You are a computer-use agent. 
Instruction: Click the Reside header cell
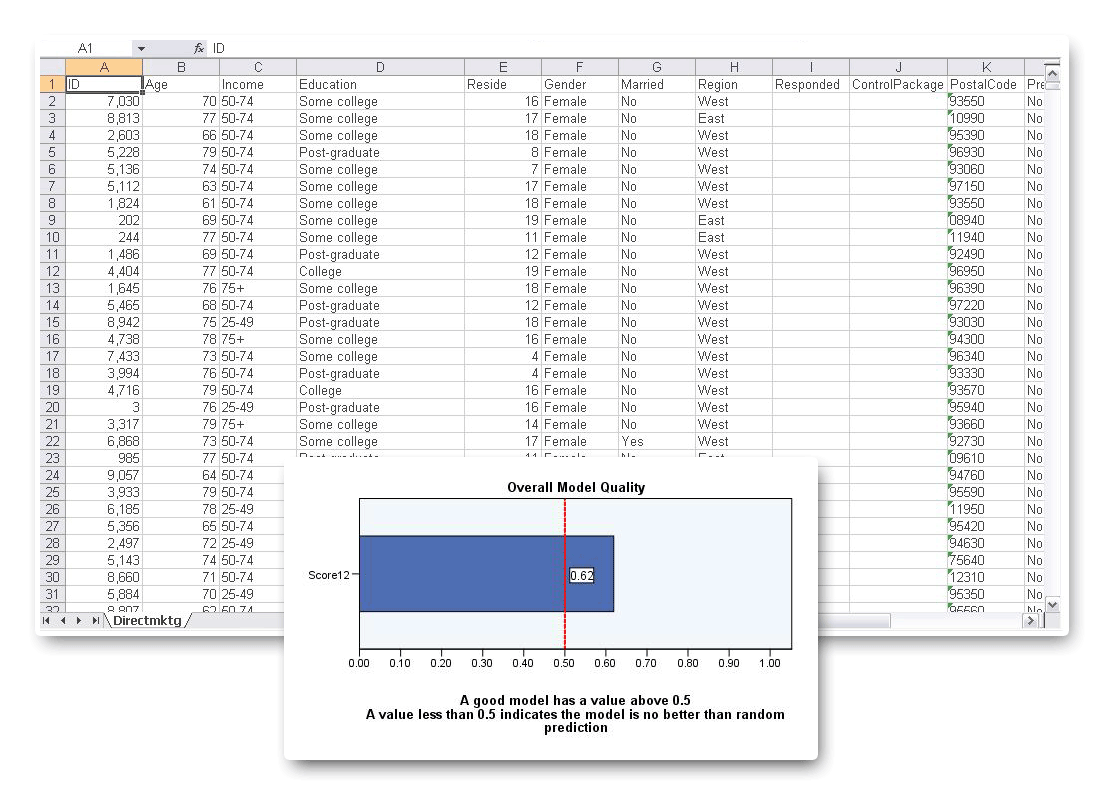[x=503, y=84]
